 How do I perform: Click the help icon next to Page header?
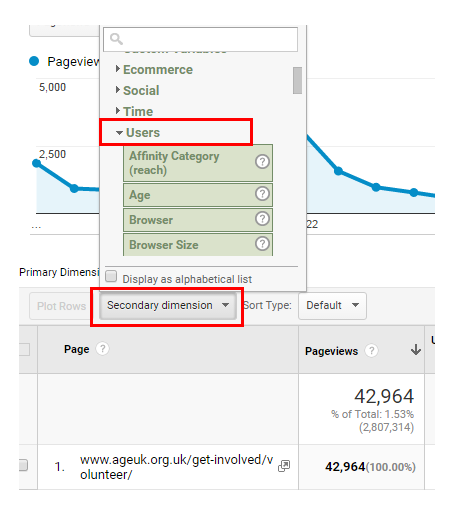click(x=103, y=349)
